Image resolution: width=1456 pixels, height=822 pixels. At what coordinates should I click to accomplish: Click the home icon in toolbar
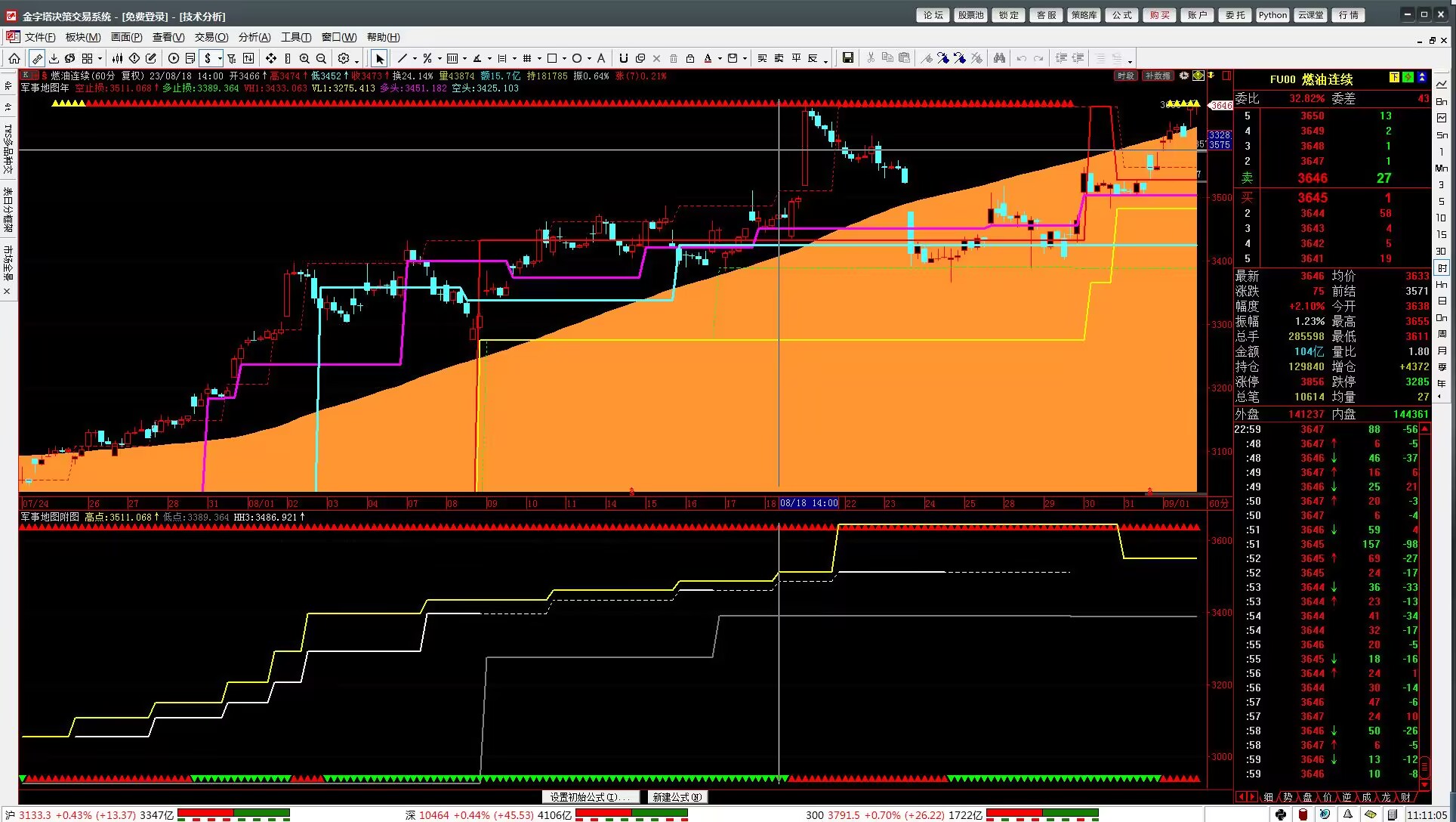(x=14, y=58)
